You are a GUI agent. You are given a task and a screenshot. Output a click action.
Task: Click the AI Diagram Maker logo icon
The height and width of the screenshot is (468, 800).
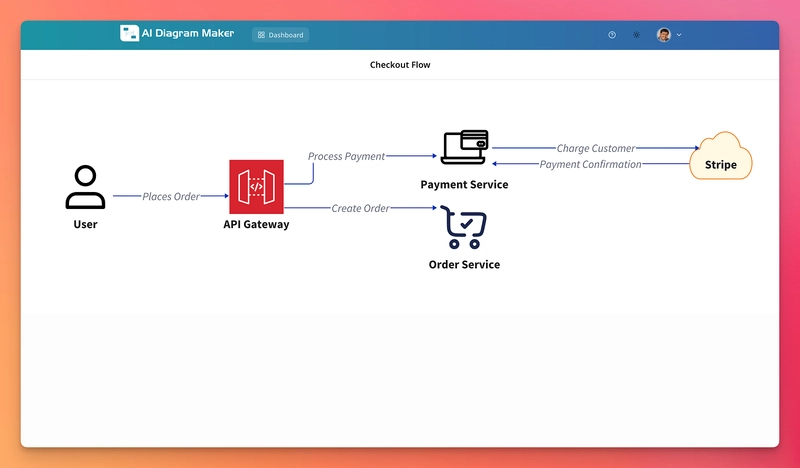coord(129,34)
